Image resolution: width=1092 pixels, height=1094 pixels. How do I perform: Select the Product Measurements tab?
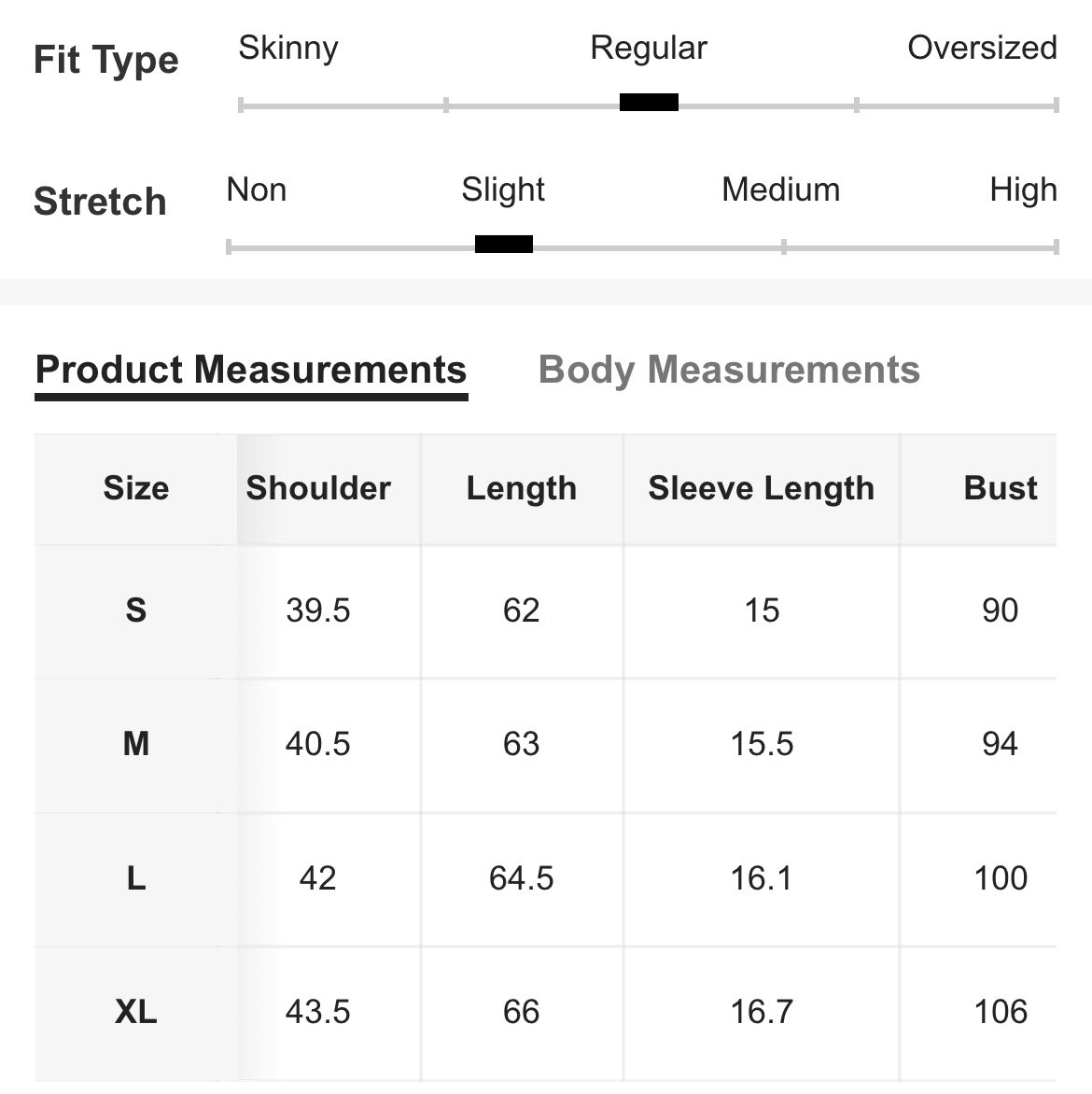point(251,370)
